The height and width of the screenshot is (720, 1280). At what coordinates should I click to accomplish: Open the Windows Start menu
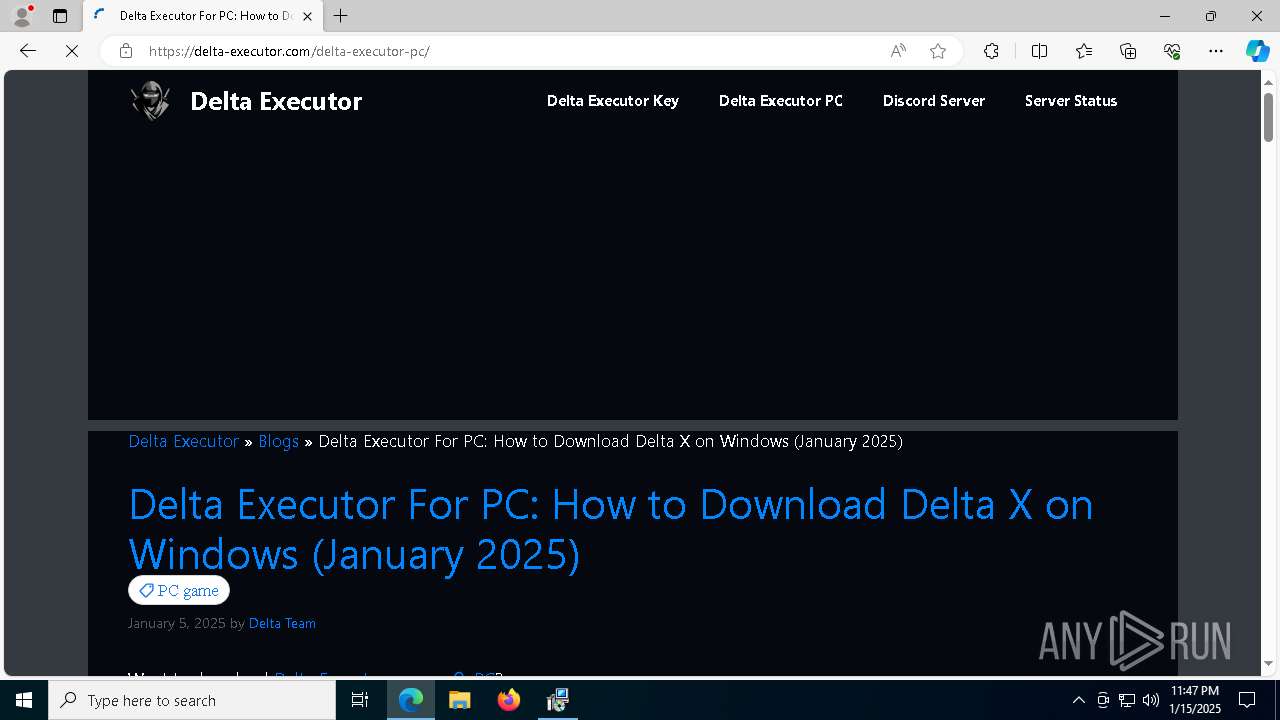click(24, 700)
